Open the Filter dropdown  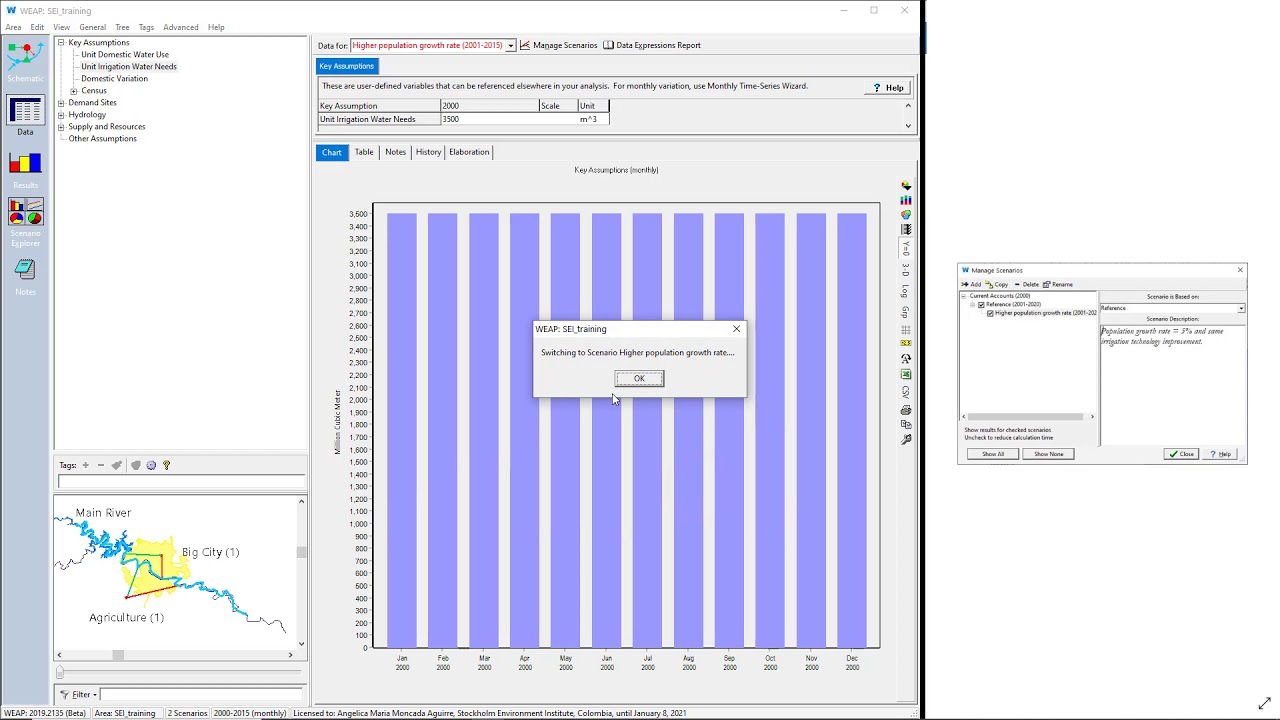(78, 694)
